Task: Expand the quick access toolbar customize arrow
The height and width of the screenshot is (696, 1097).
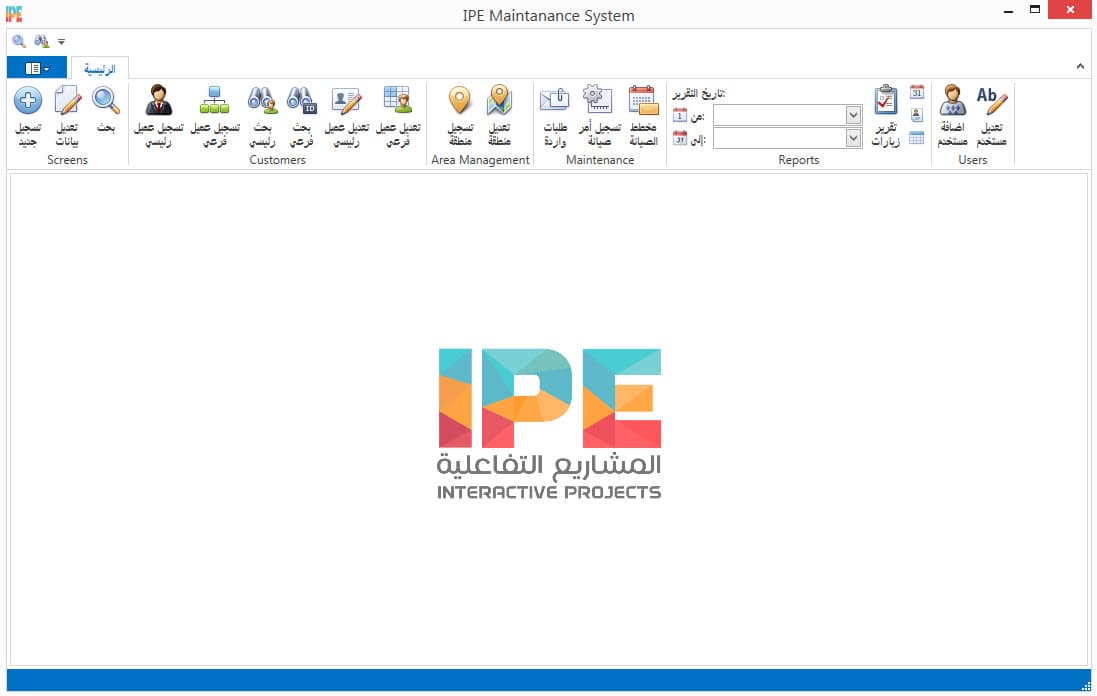Action: 62,42
